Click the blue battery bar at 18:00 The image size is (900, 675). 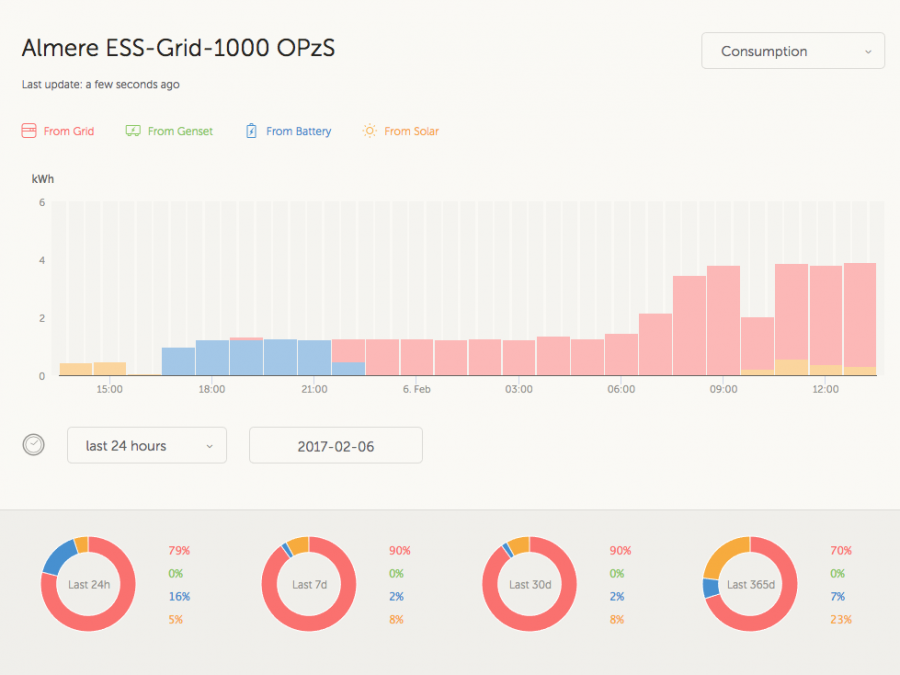coord(212,358)
